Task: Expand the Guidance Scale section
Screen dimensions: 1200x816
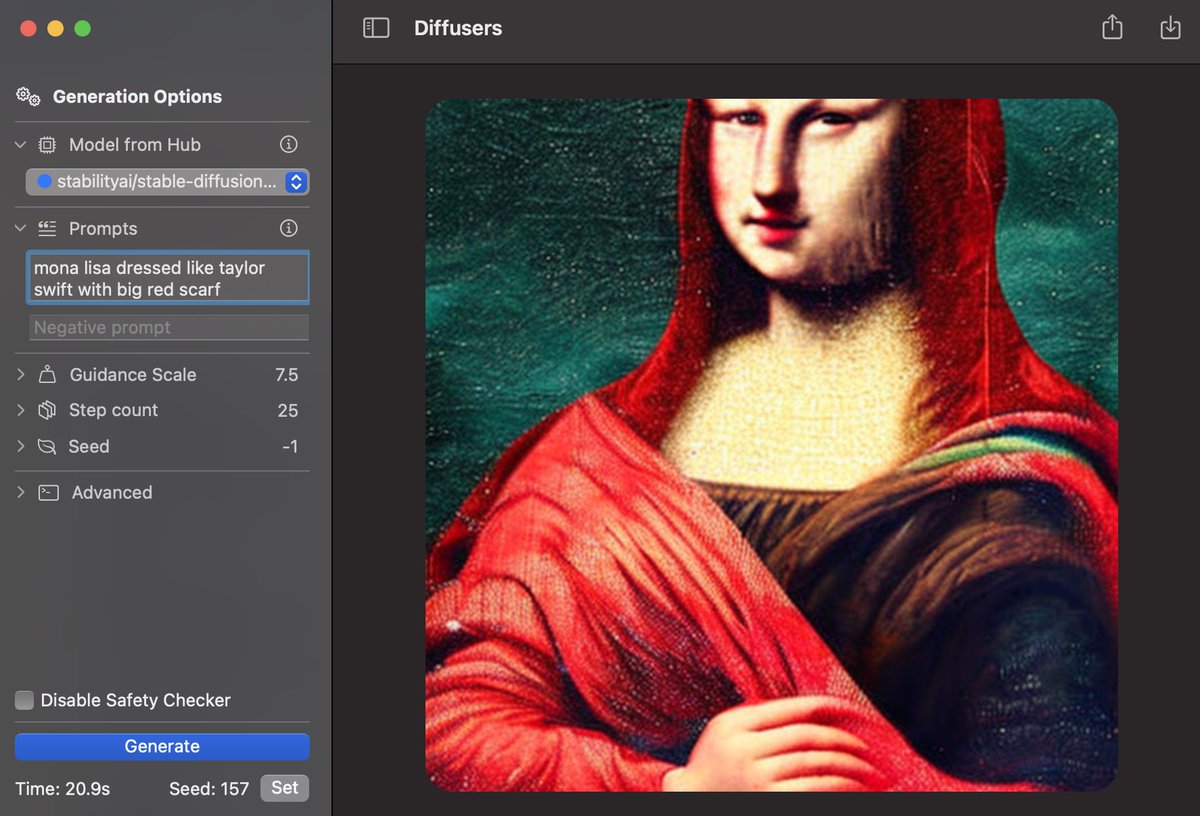Action: pos(21,375)
